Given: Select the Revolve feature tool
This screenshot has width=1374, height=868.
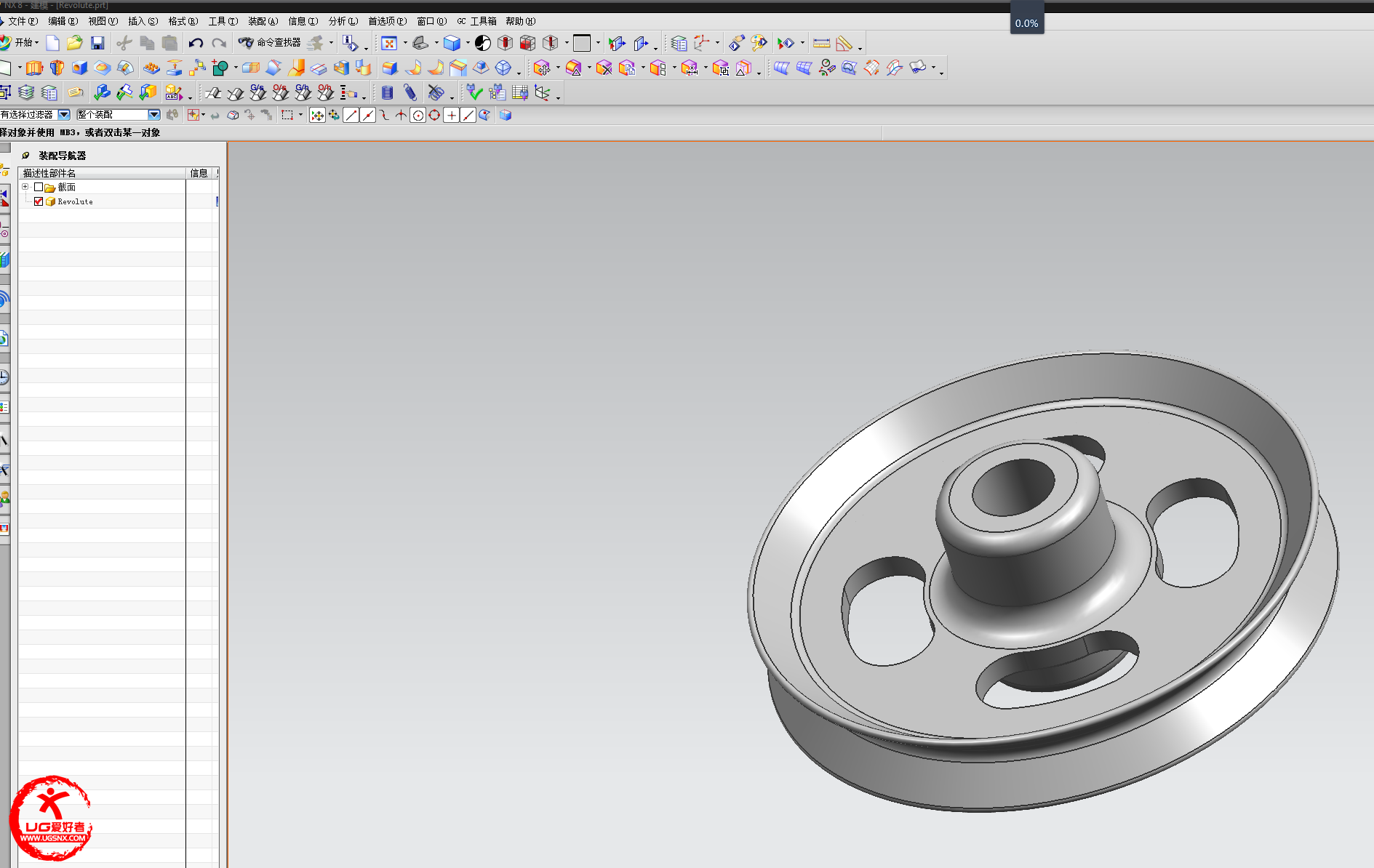Looking at the screenshot, I should pyautogui.click(x=57, y=68).
